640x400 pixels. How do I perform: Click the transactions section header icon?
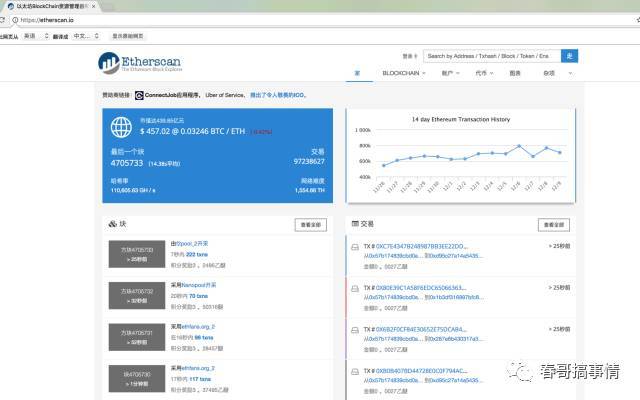[x=355, y=224]
